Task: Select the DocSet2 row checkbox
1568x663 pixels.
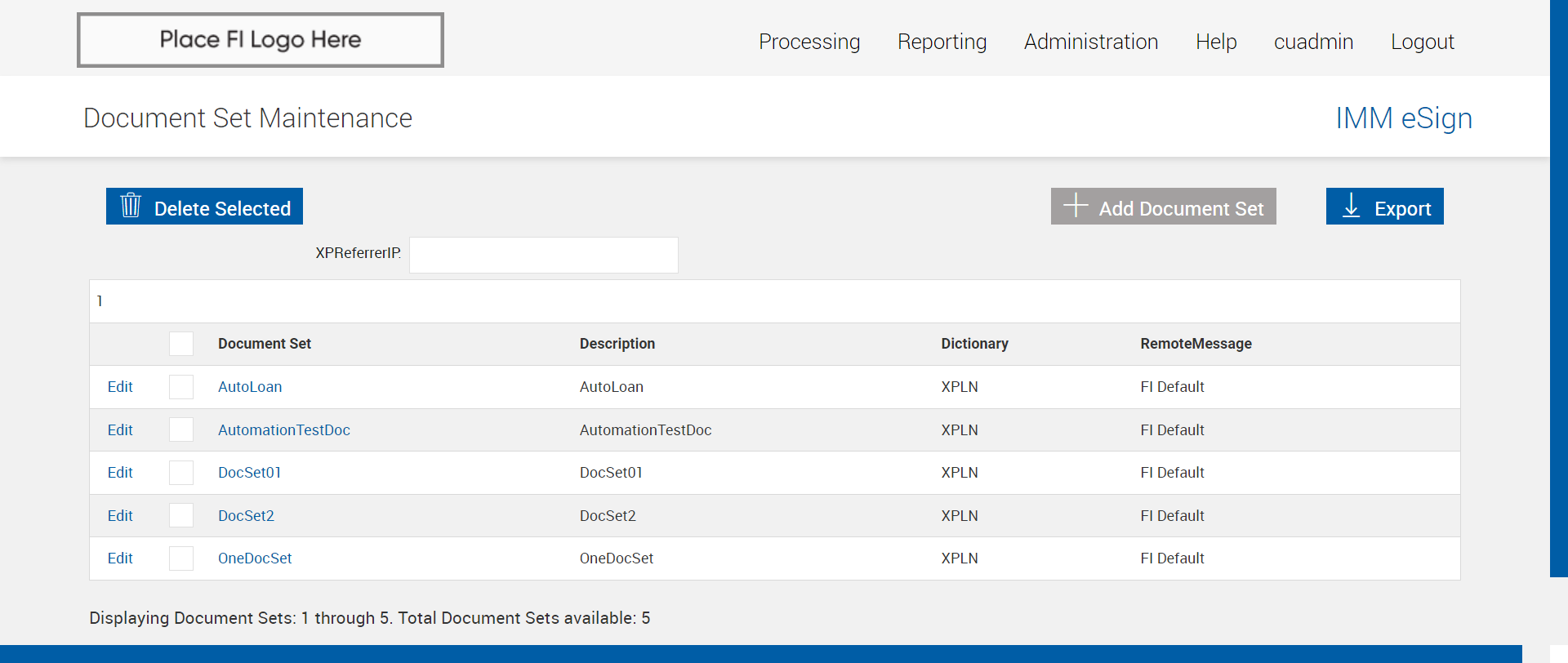Action: (181, 516)
